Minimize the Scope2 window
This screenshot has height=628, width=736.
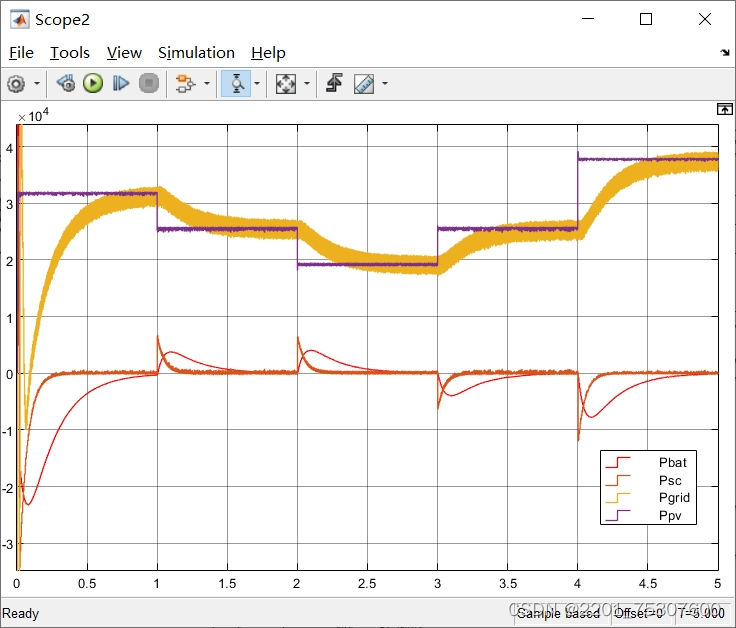[x=588, y=19]
